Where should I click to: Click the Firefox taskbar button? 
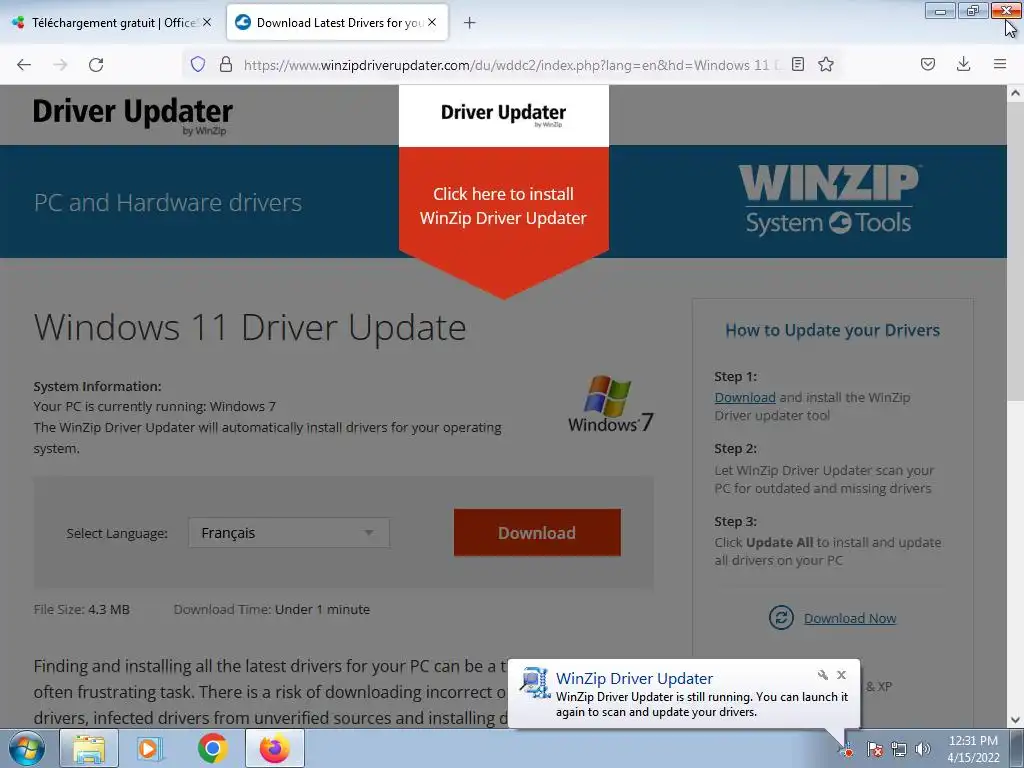[274, 748]
